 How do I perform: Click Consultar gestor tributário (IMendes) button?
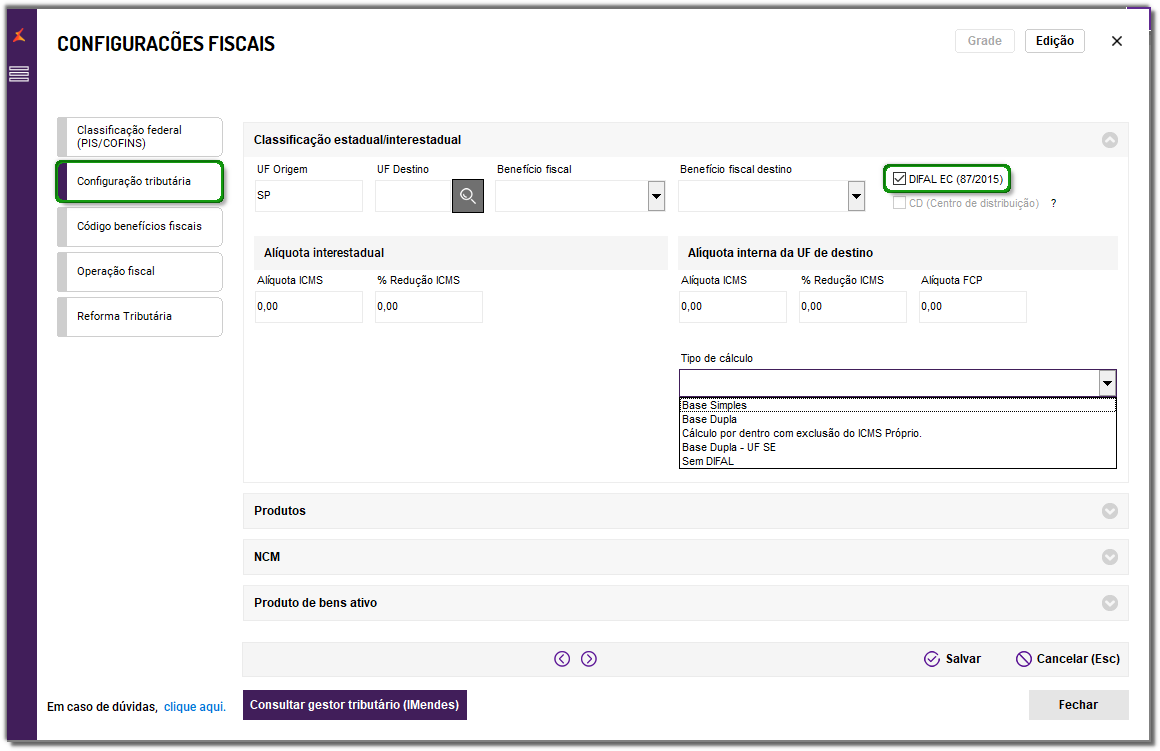[x=354, y=705]
